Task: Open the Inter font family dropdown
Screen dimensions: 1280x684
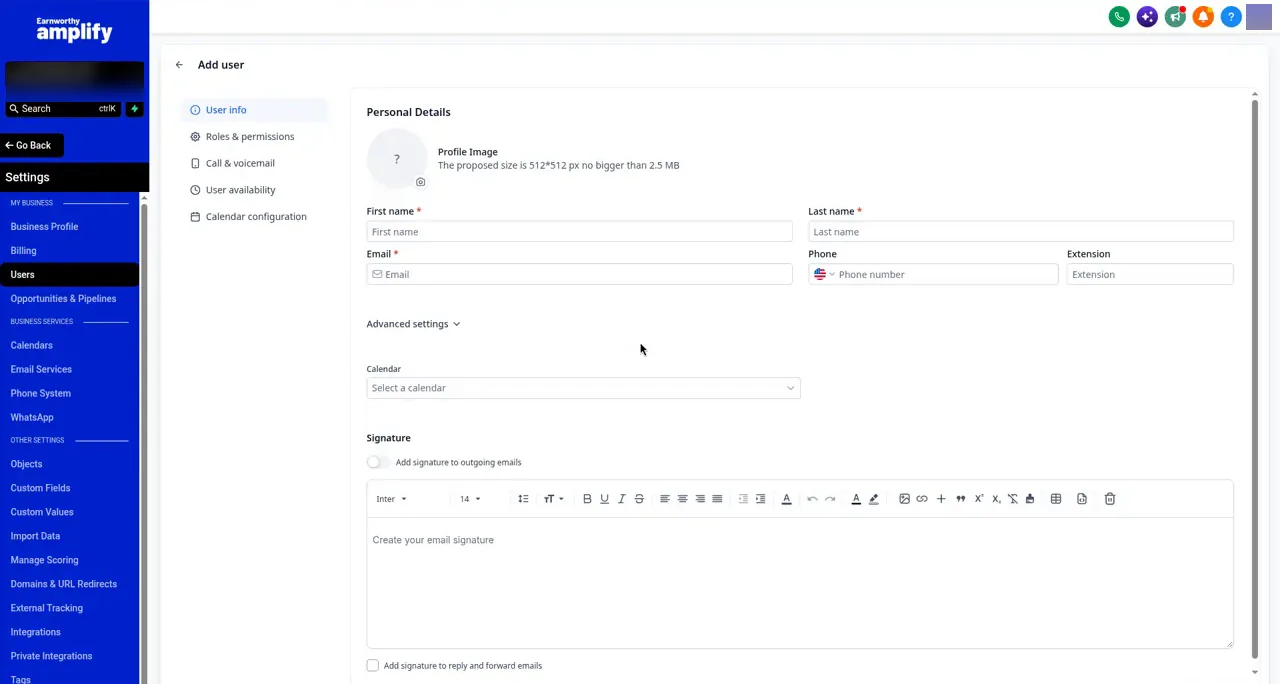Action: point(392,499)
